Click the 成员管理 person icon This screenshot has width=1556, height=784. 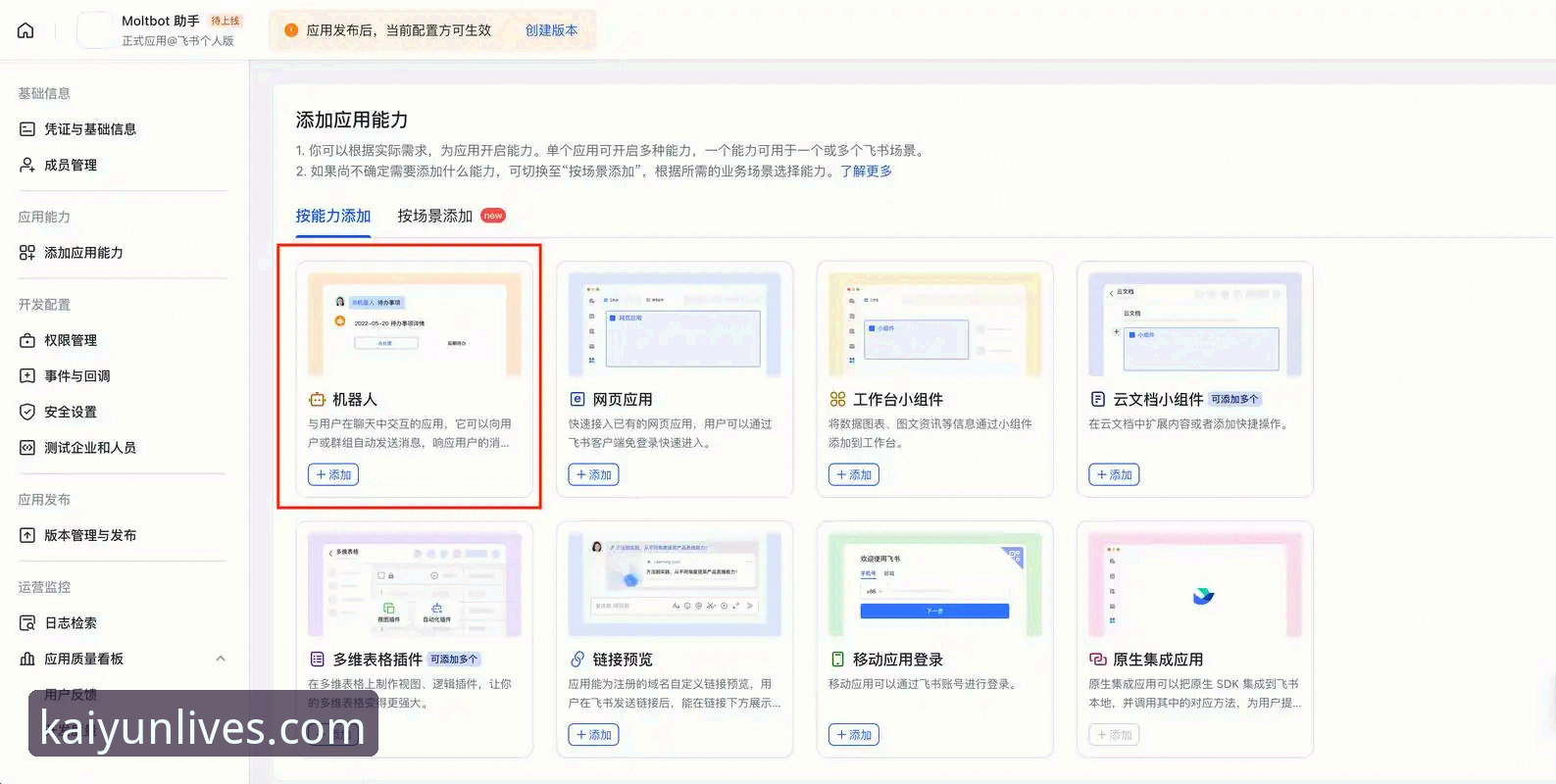pos(27,165)
